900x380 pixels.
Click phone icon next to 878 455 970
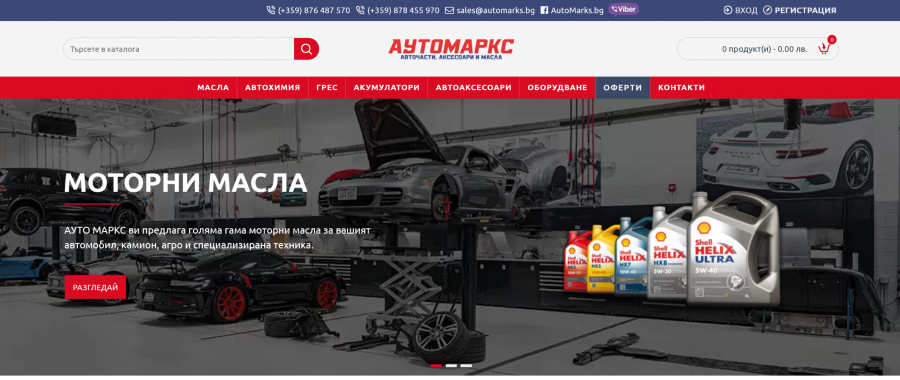point(360,10)
